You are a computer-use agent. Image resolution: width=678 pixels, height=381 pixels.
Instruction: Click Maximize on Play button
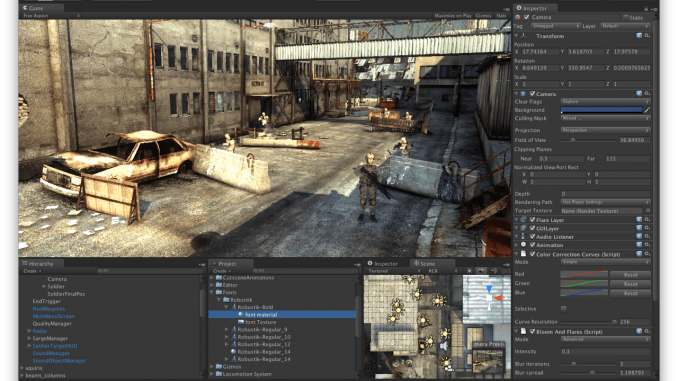click(453, 16)
